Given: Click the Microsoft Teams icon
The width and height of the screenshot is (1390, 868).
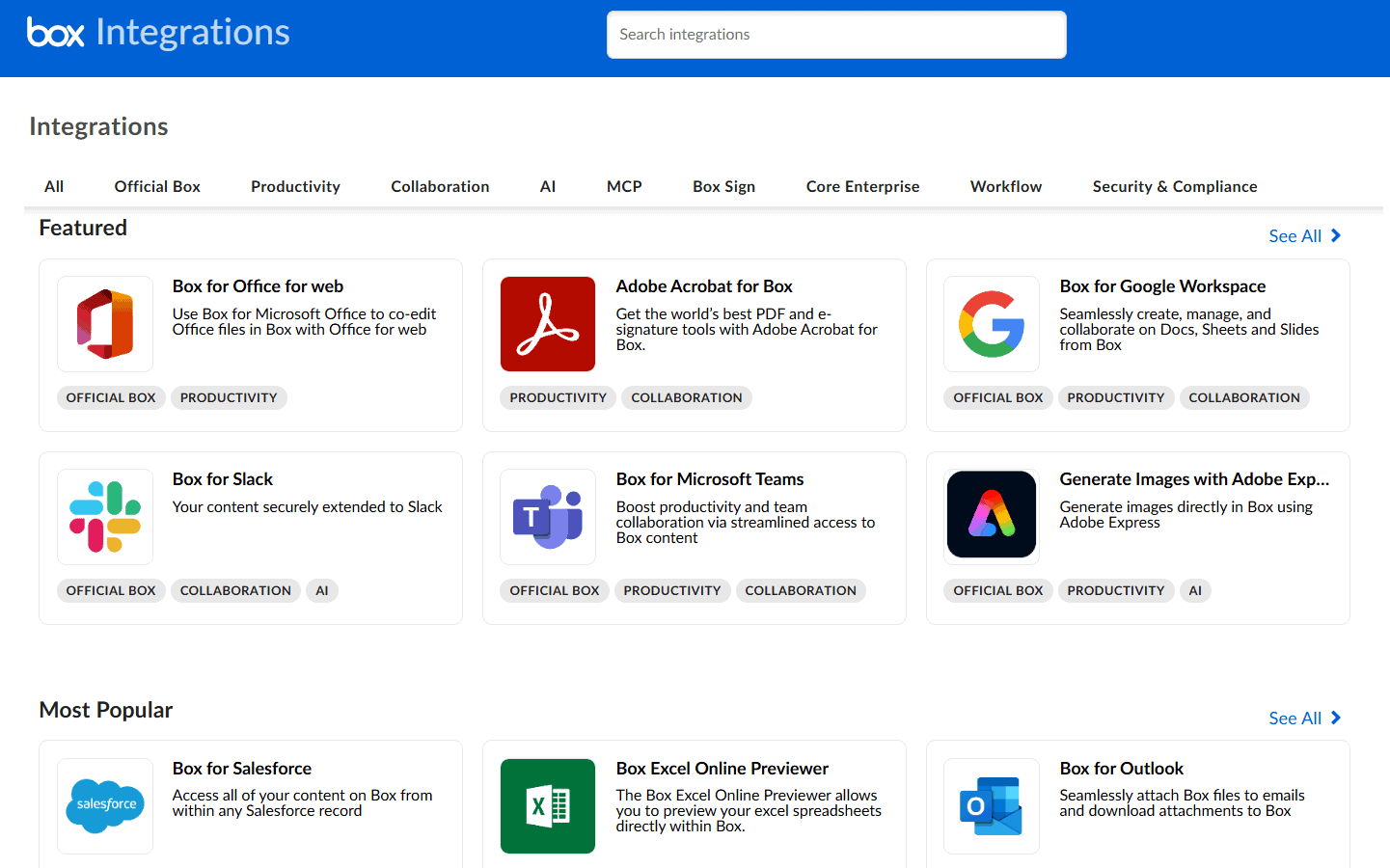Looking at the screenshot, I should tap(548, 517).
